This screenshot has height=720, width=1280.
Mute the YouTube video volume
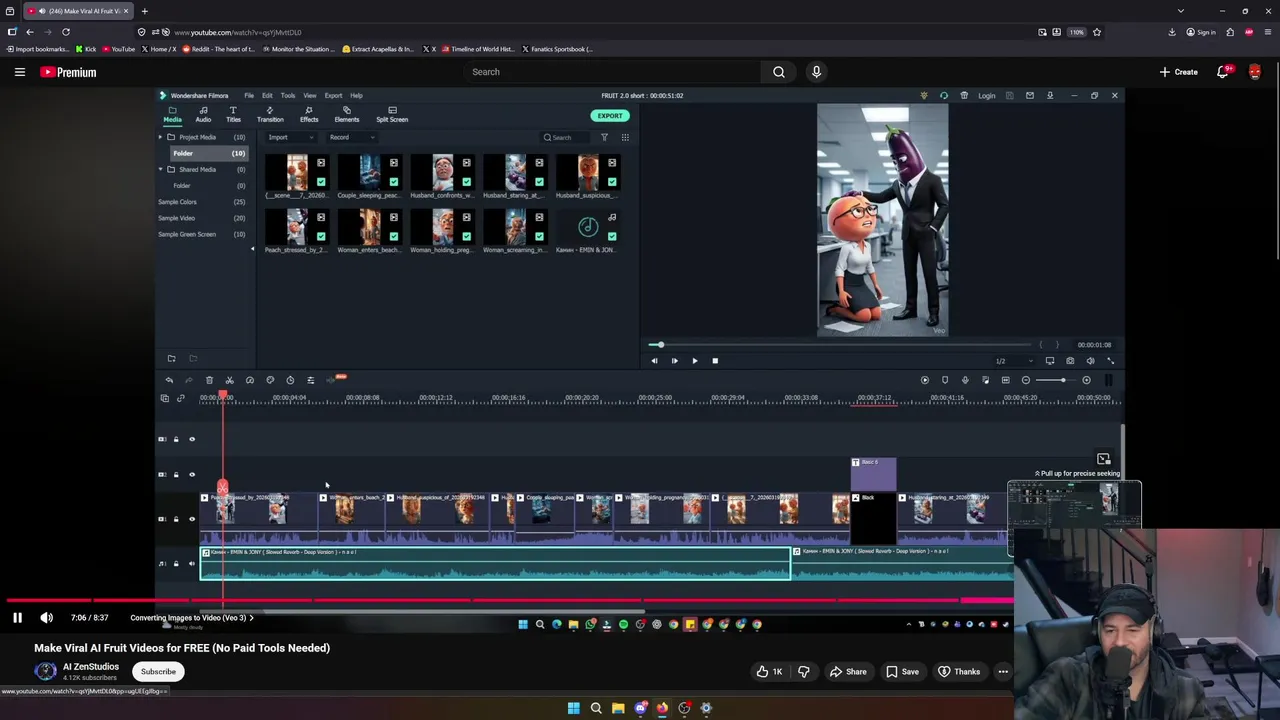[x=46, y=618]
